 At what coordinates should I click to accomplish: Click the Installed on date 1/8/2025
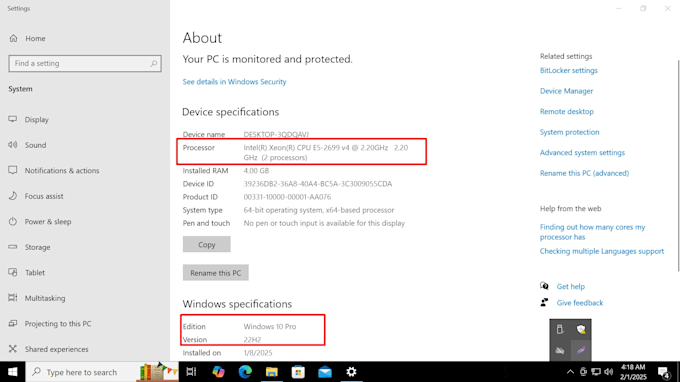click(258, 353)
